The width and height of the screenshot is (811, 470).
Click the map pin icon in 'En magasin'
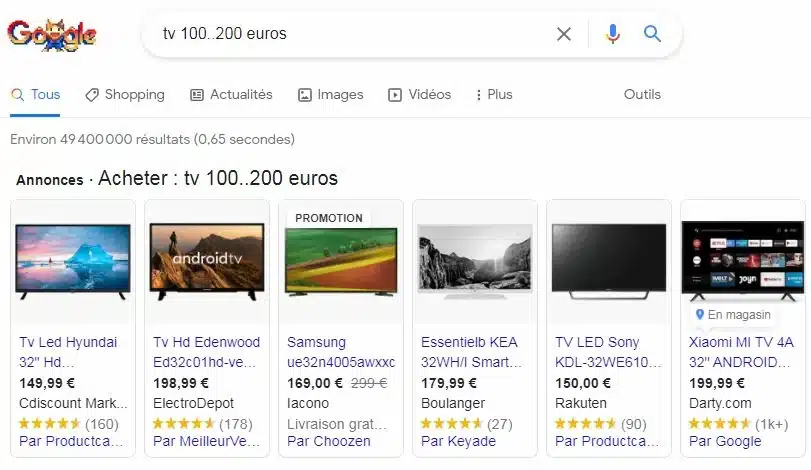point(700,314)
